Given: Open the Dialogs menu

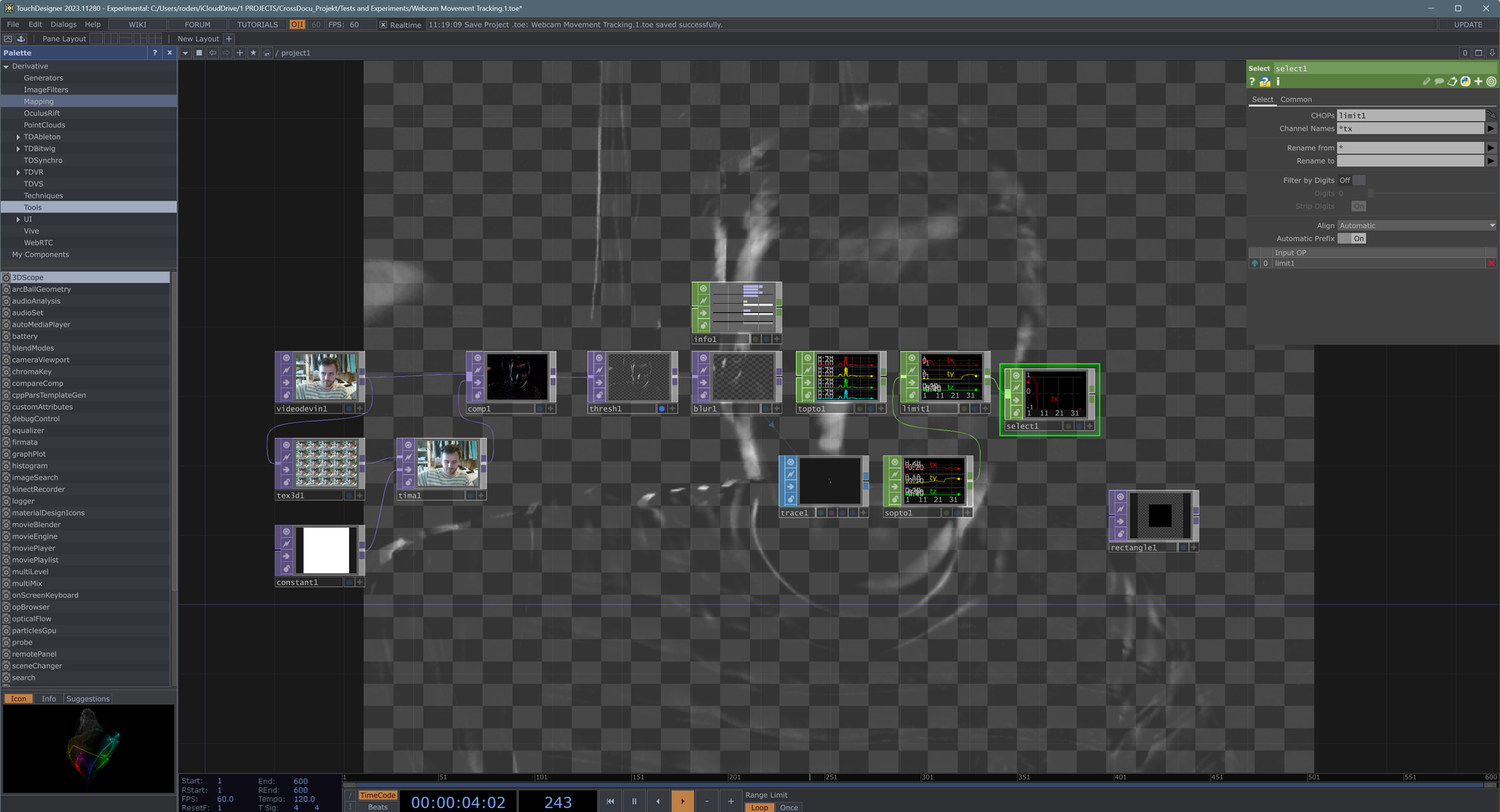Looking at the screenshot, I should 63,24.
